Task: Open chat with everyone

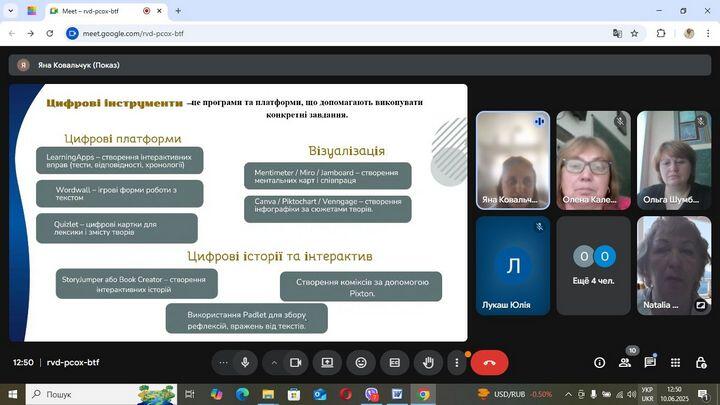Action: (650, 363)
